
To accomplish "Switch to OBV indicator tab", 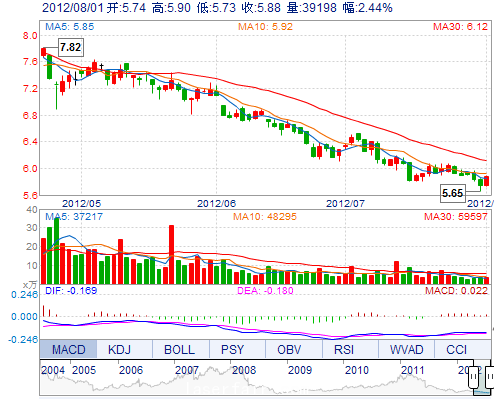I will point(289,349).
